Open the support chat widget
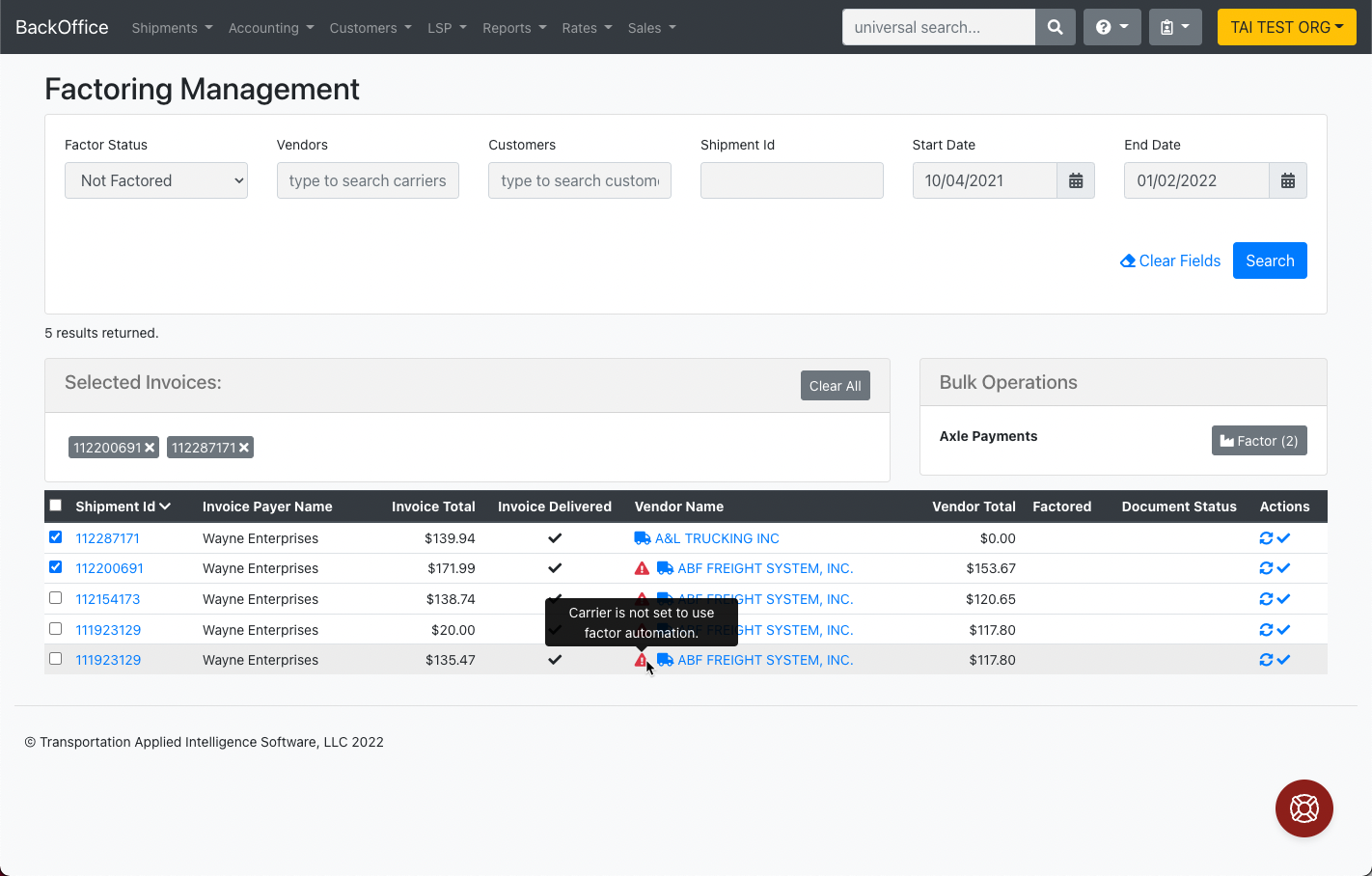Viewport: 1372px width, 876px height. [x=1303, y=808]
